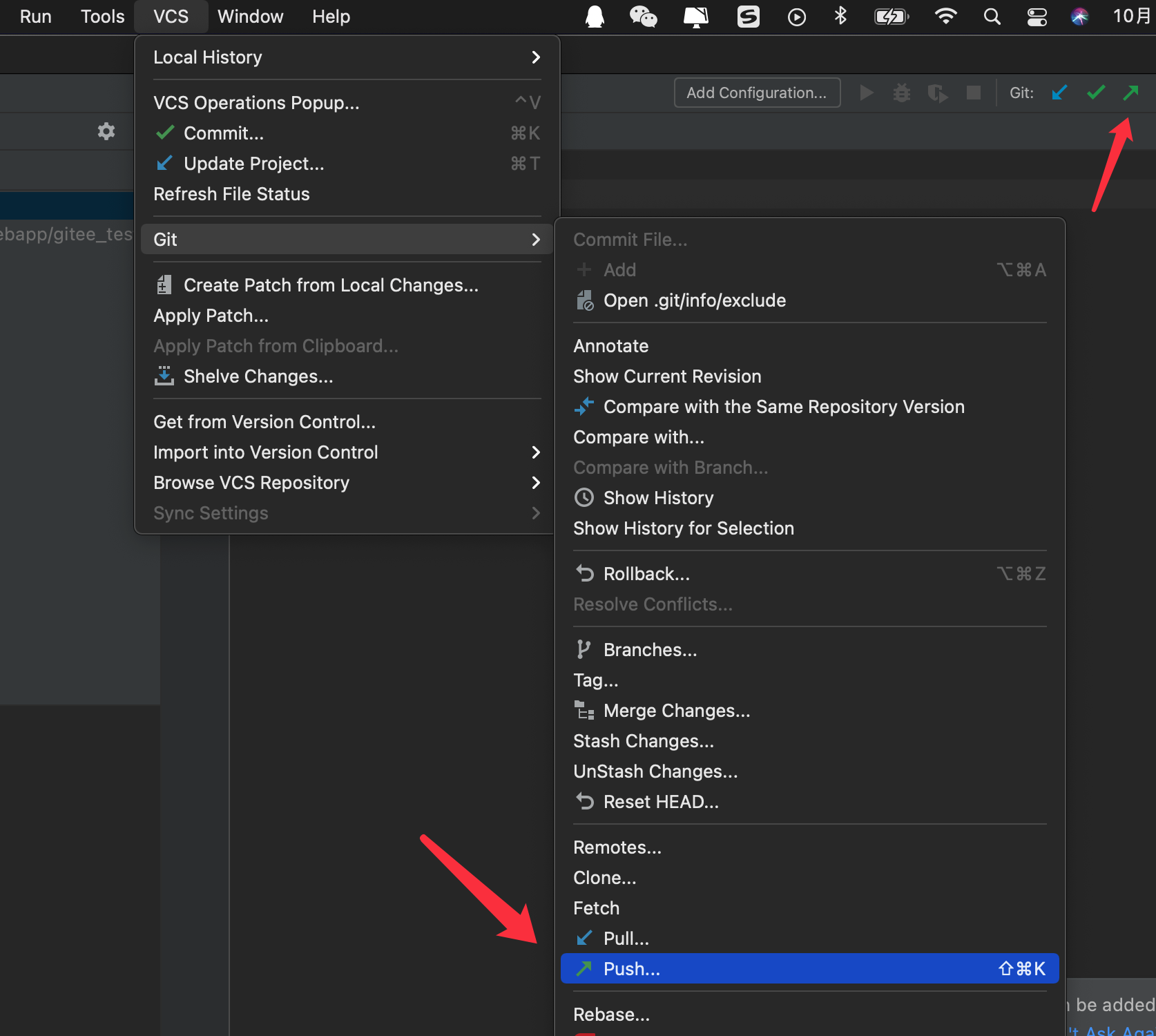Viewport: 1156px width, 1036px height.
Task: Open the Window menu
Action: coord(250,17)
